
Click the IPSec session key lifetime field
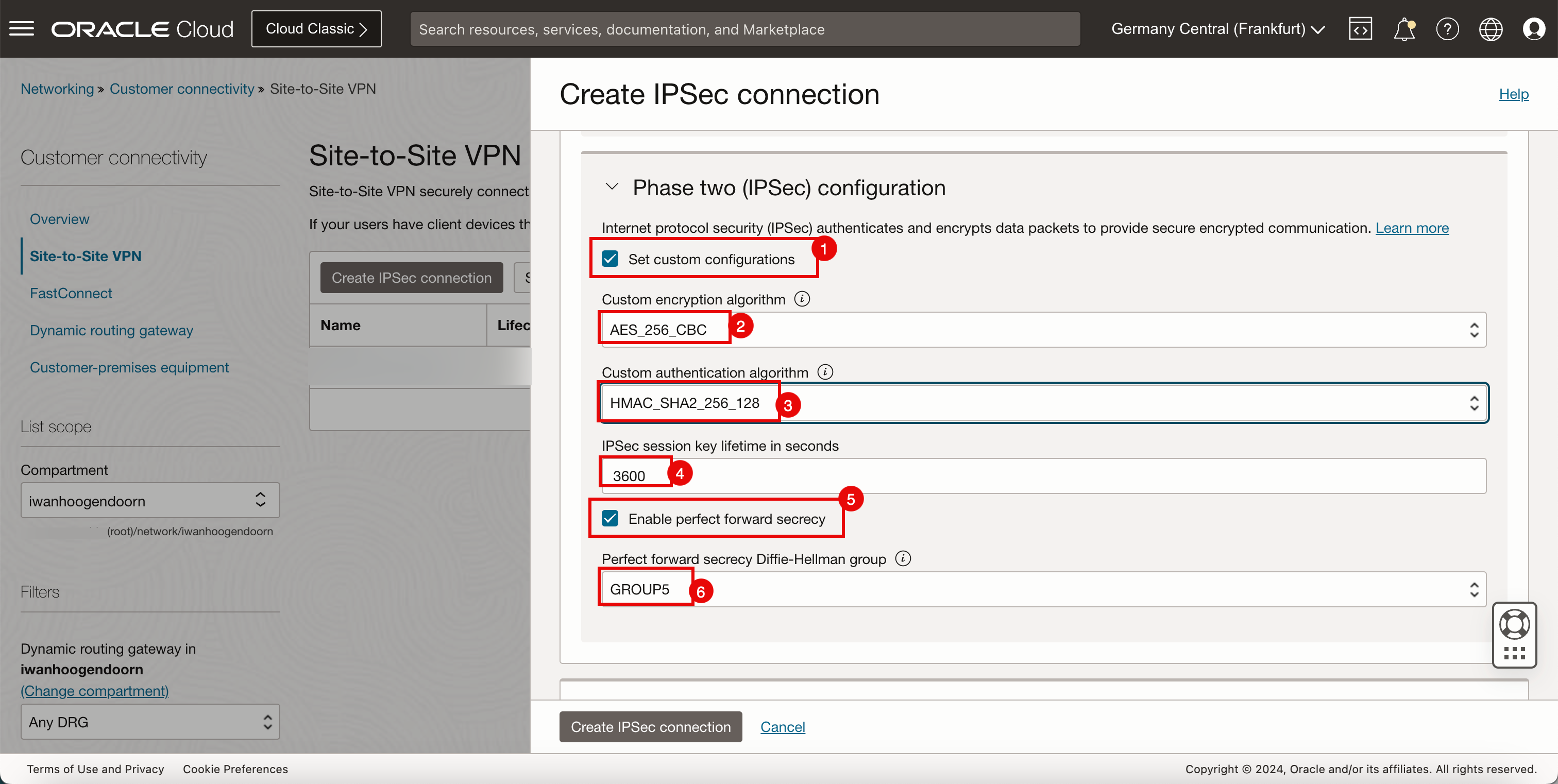point(1043,476)
